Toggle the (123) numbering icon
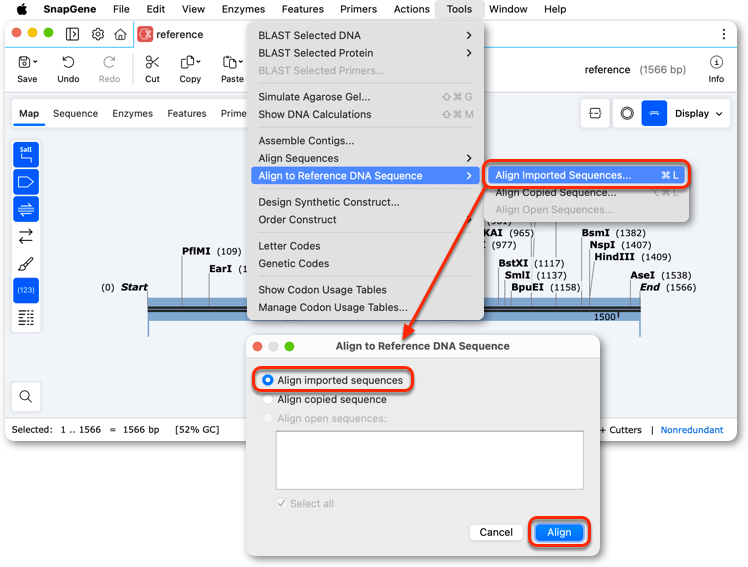This screenshot has height=567, width=748. click(26, 290)
